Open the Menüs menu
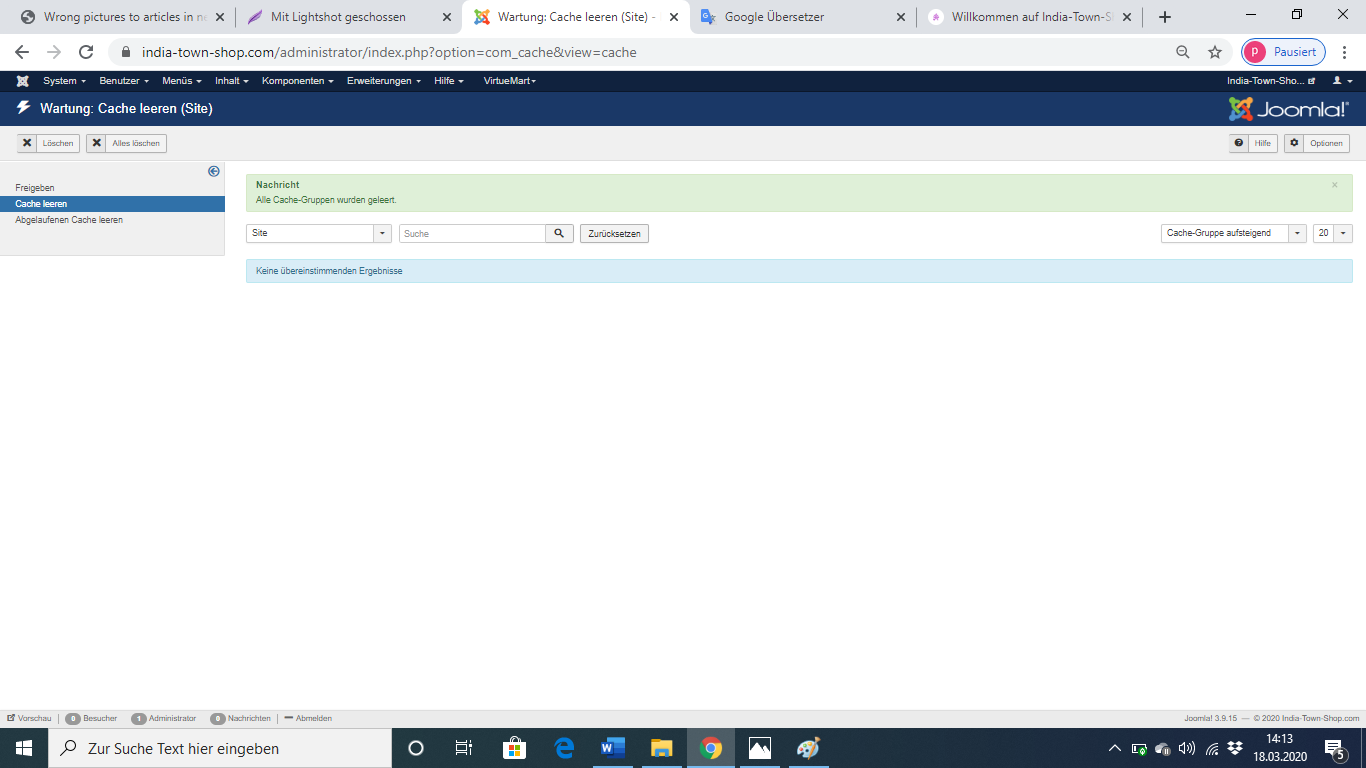Viewport: 1366px width, 768px height. (x=182, y=81)
